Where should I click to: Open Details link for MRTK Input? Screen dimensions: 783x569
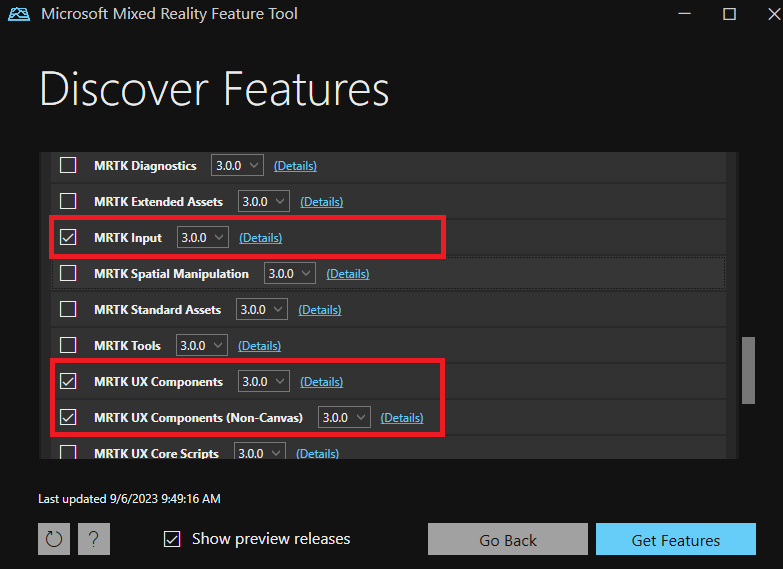click(x=261, y=238)
